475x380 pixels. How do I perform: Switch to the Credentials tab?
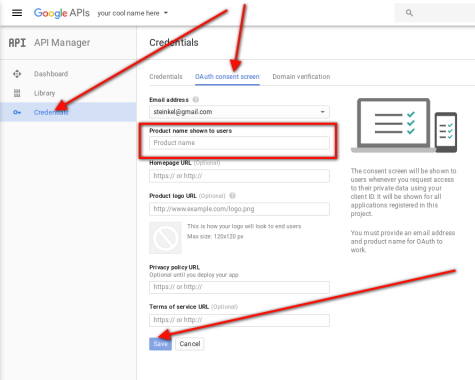coord(166,77)
